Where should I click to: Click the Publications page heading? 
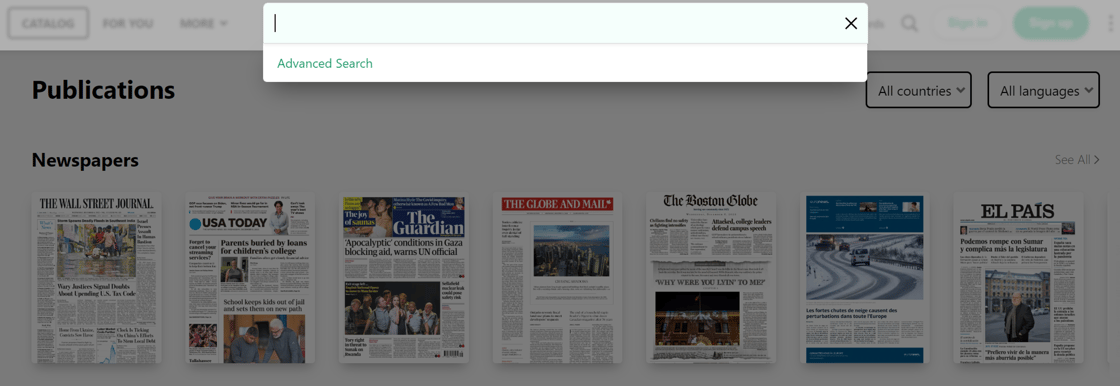(x=104, y=90)
